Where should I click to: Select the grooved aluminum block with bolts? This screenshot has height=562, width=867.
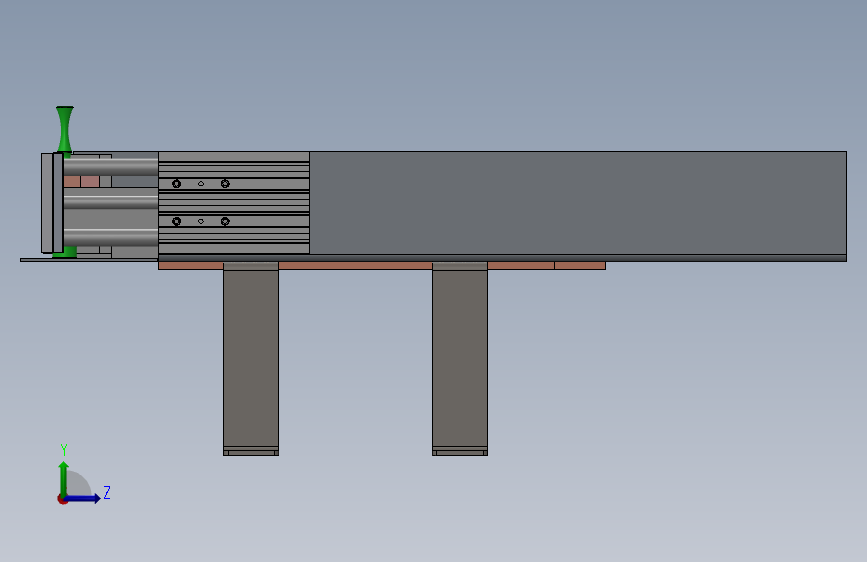point(234,202)
